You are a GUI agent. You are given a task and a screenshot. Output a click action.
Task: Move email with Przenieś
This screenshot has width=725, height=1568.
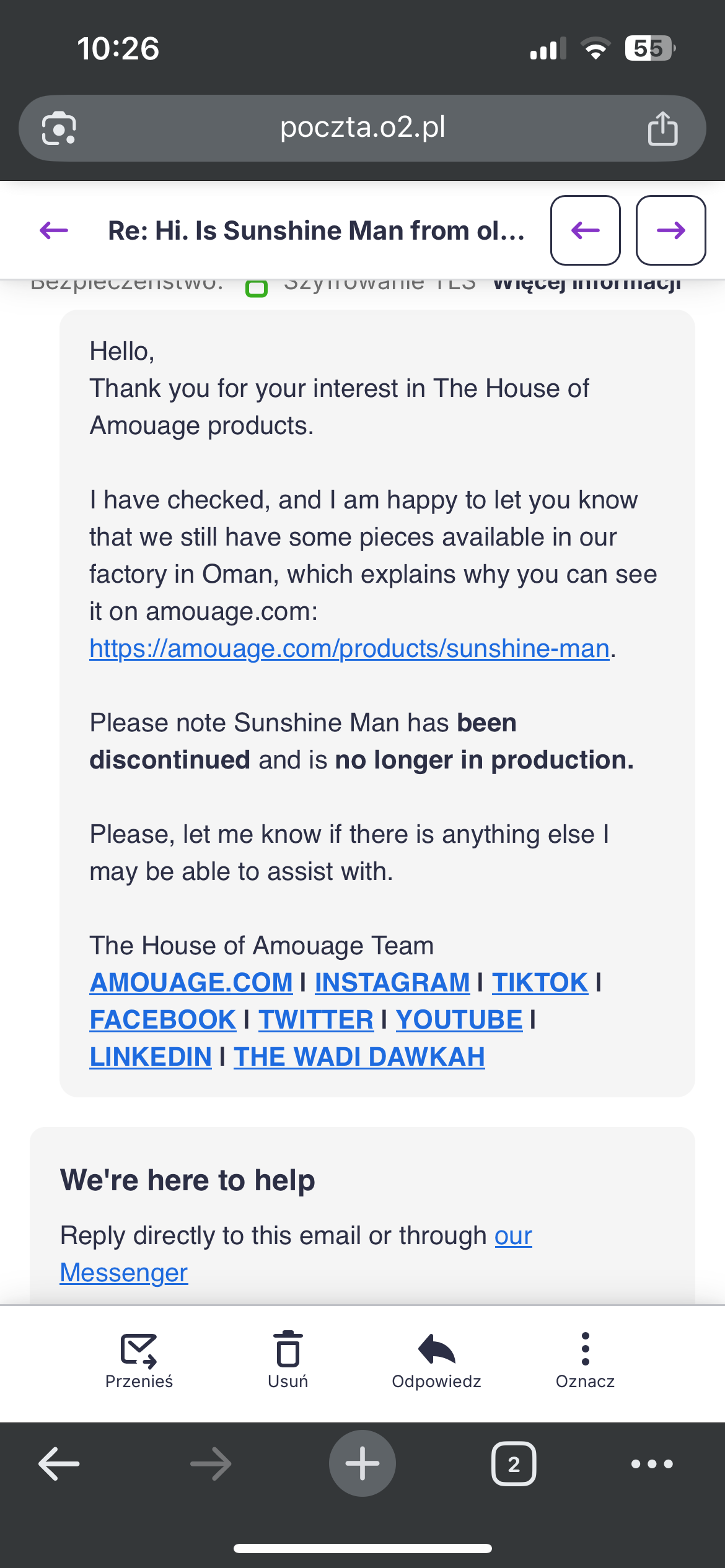[x=139, y=1361]
